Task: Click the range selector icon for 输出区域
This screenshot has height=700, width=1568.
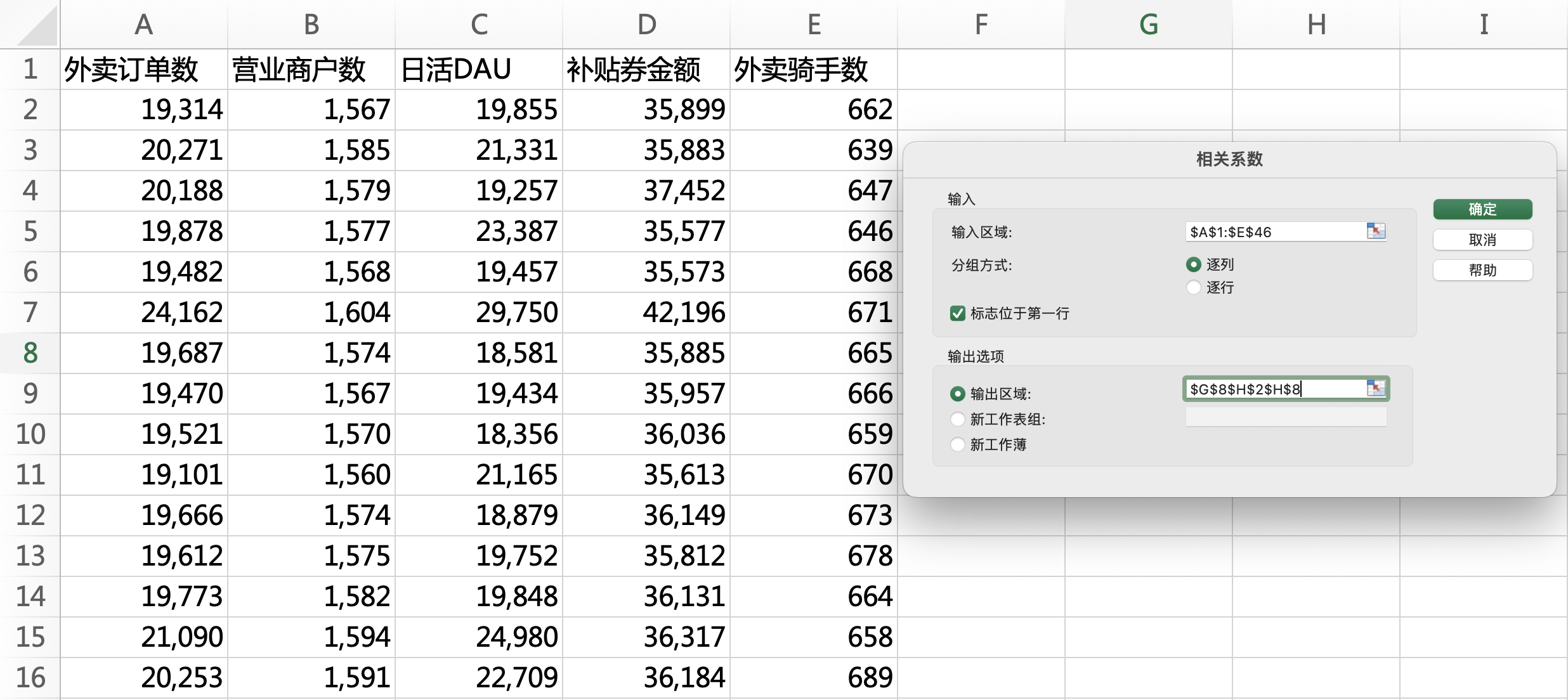Action: tap(1376, 388)
